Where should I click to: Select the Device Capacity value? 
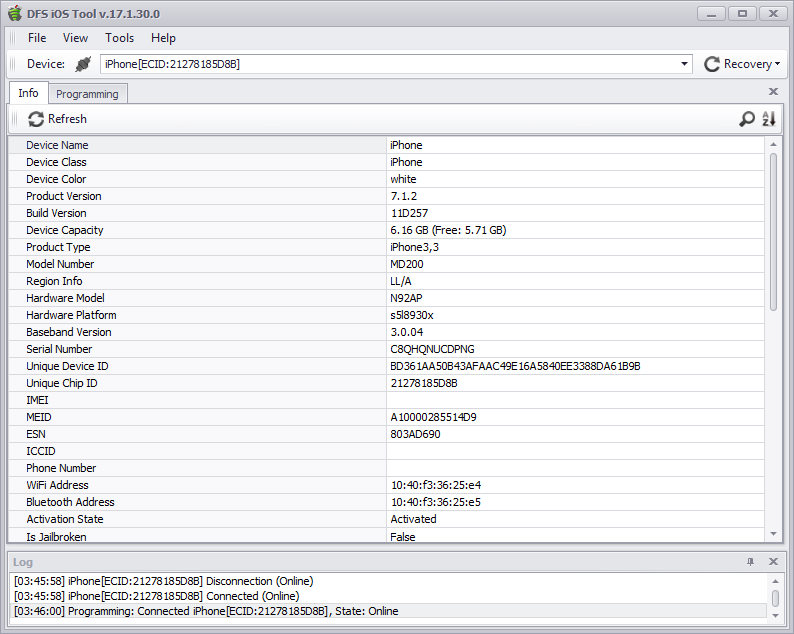(x=448, y=230)
